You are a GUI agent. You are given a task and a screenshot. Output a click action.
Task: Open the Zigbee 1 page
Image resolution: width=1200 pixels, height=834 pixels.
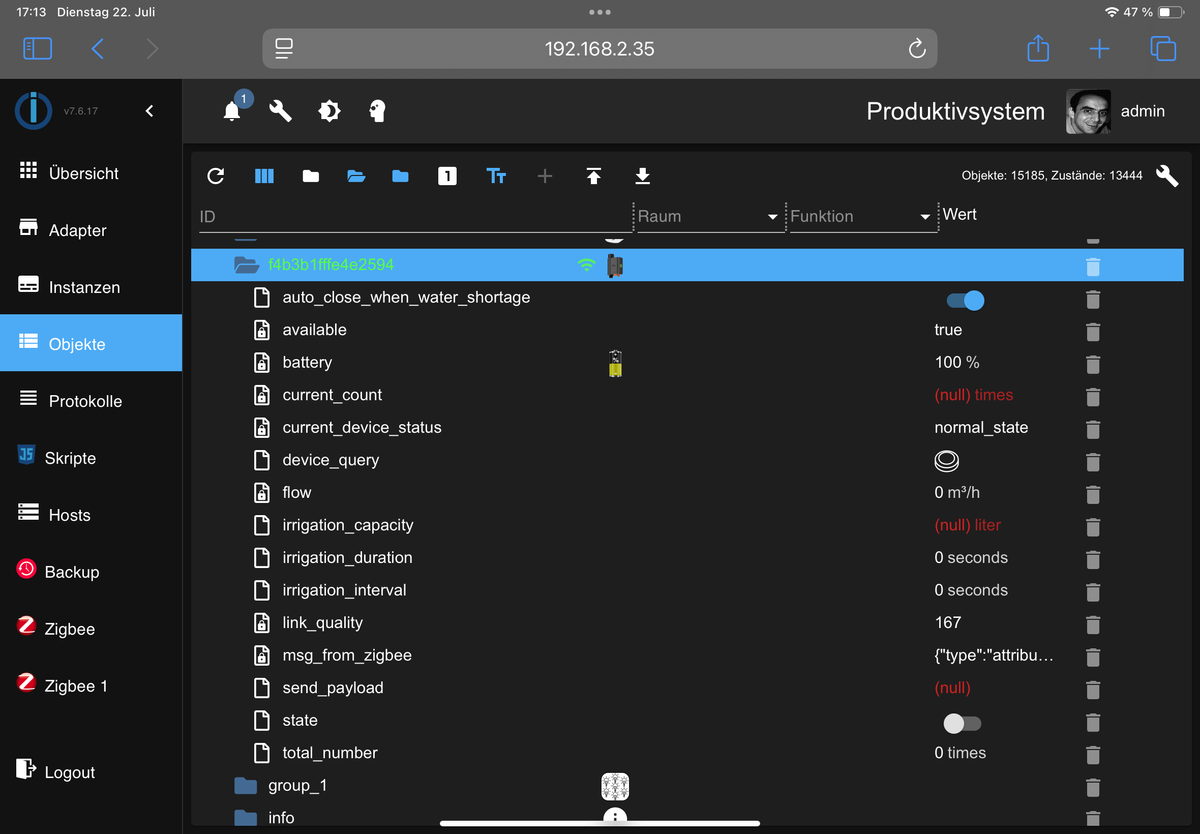91,686
